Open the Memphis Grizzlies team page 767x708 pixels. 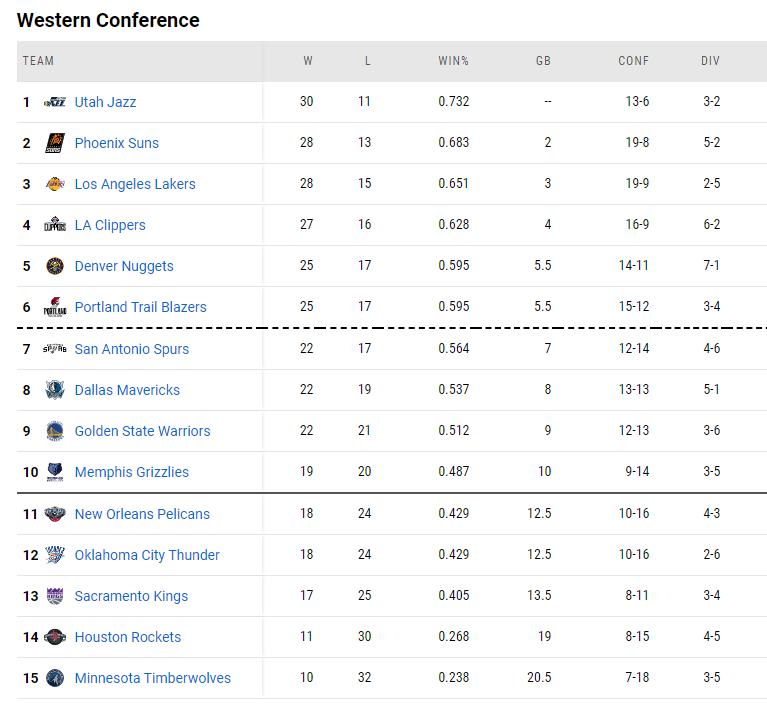(132, 472)
